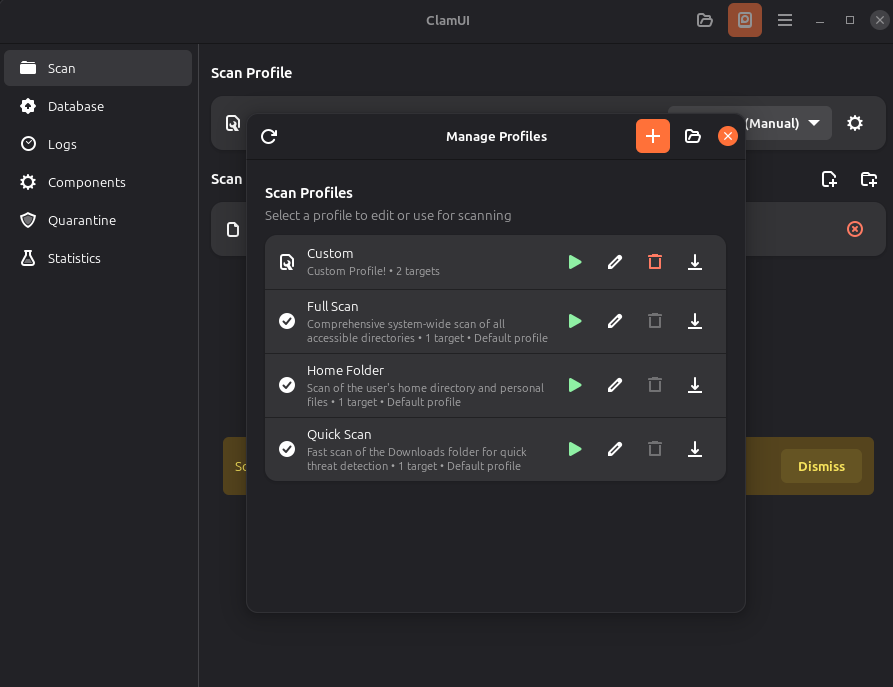Delete the Custom profile
Image resolution: width=893 pixels, height=687 pixels.
tap(655, 262)
